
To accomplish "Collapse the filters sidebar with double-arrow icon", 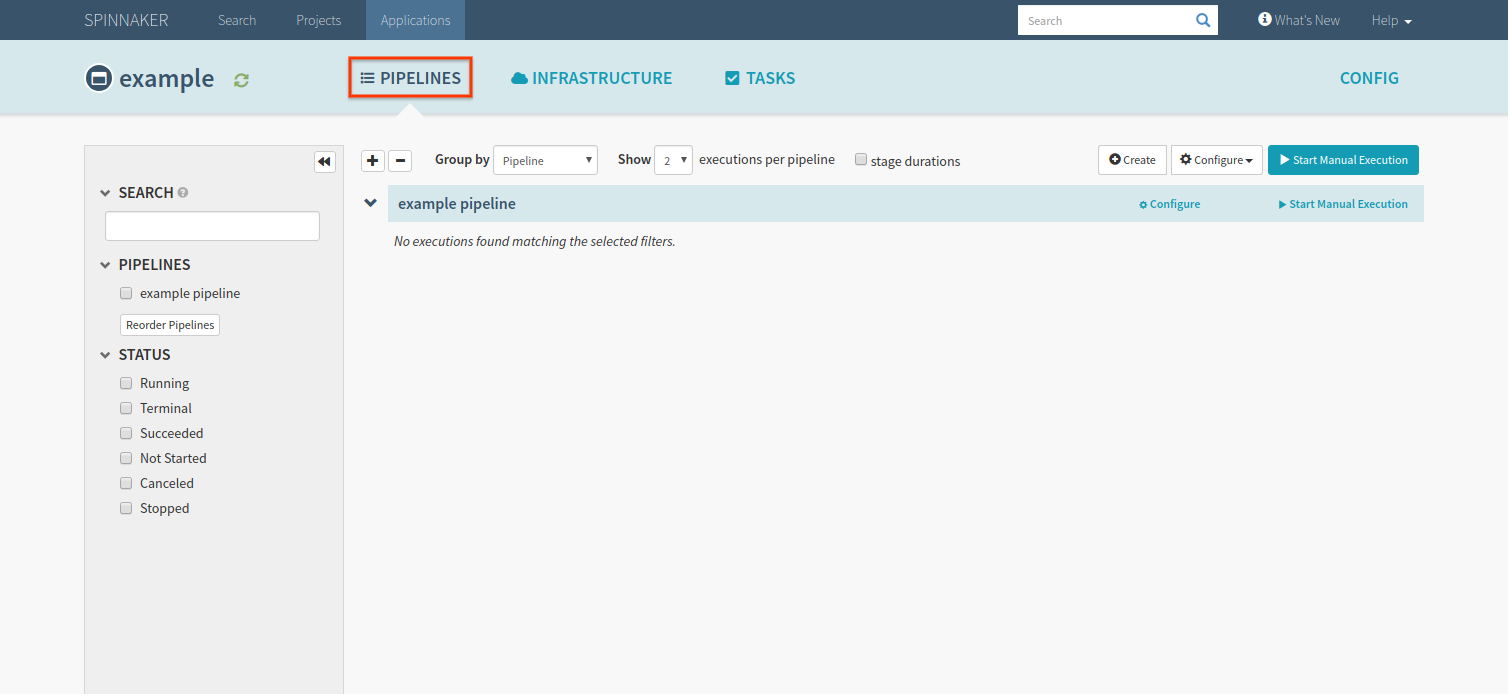I will [324, 161].
